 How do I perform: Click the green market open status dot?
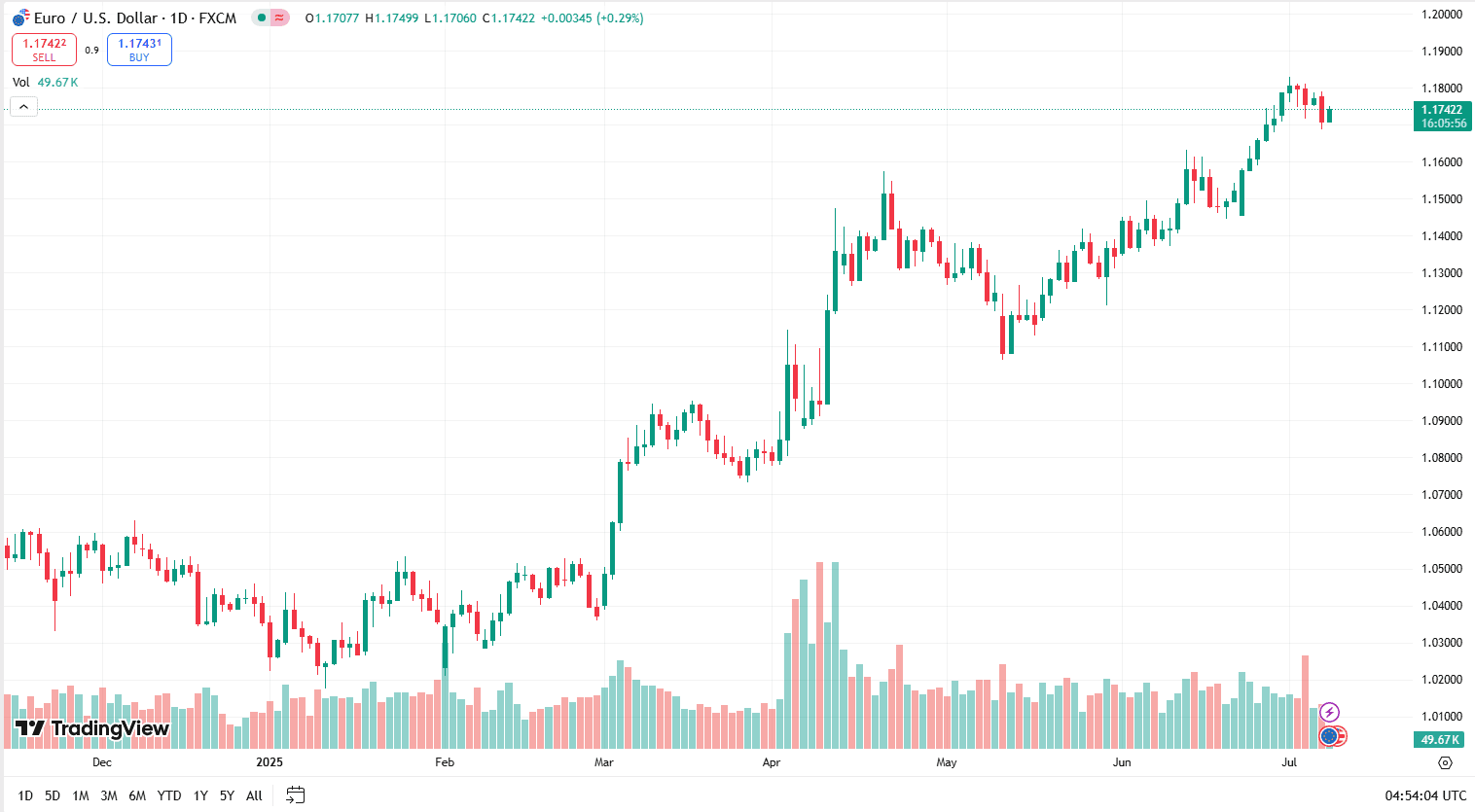coord(261,18)
